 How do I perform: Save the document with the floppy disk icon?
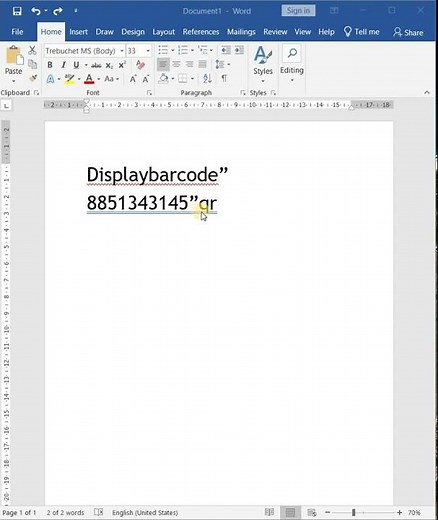click(17, 11)
